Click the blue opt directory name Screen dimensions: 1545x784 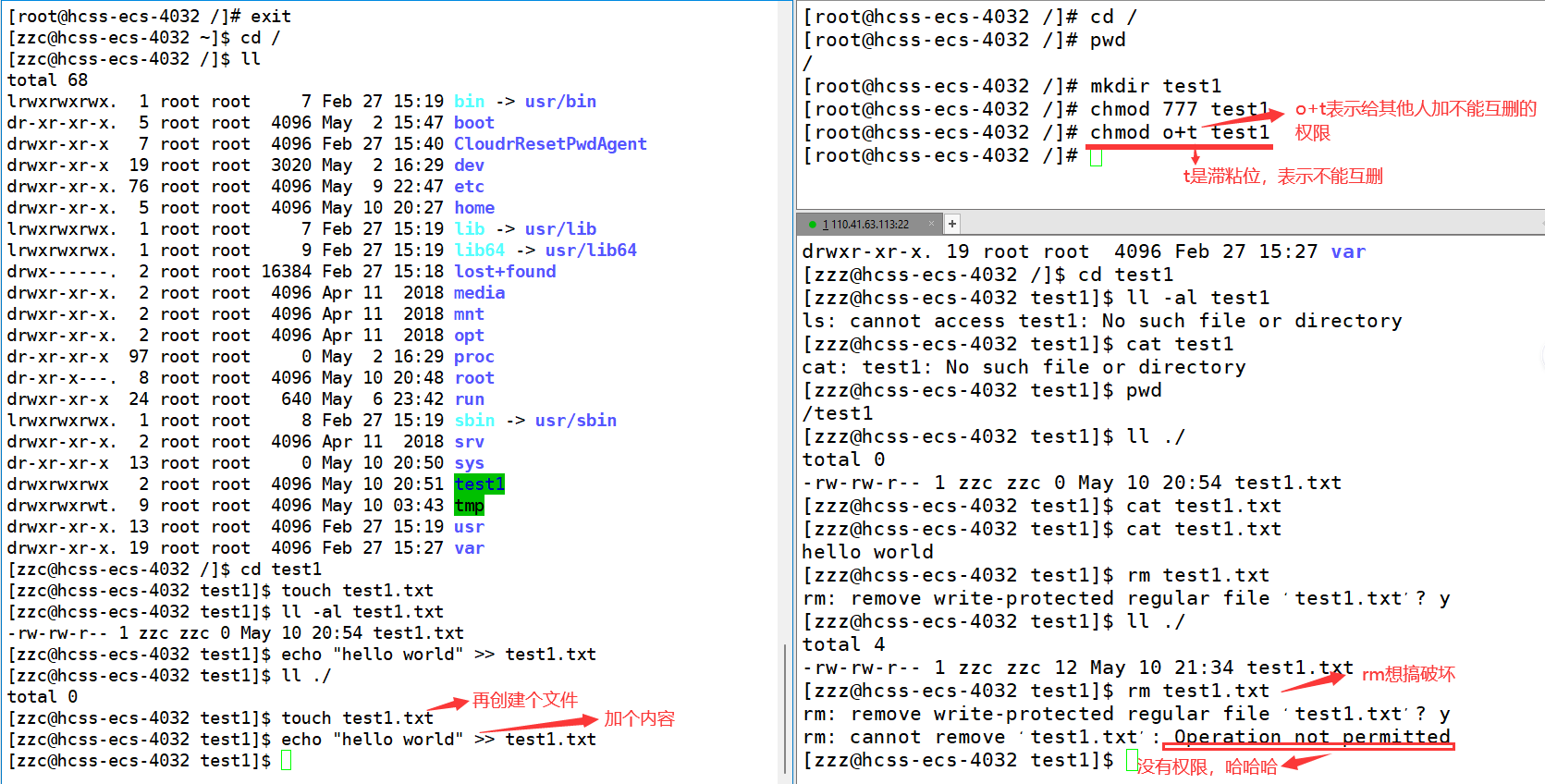tap(469, 336)
